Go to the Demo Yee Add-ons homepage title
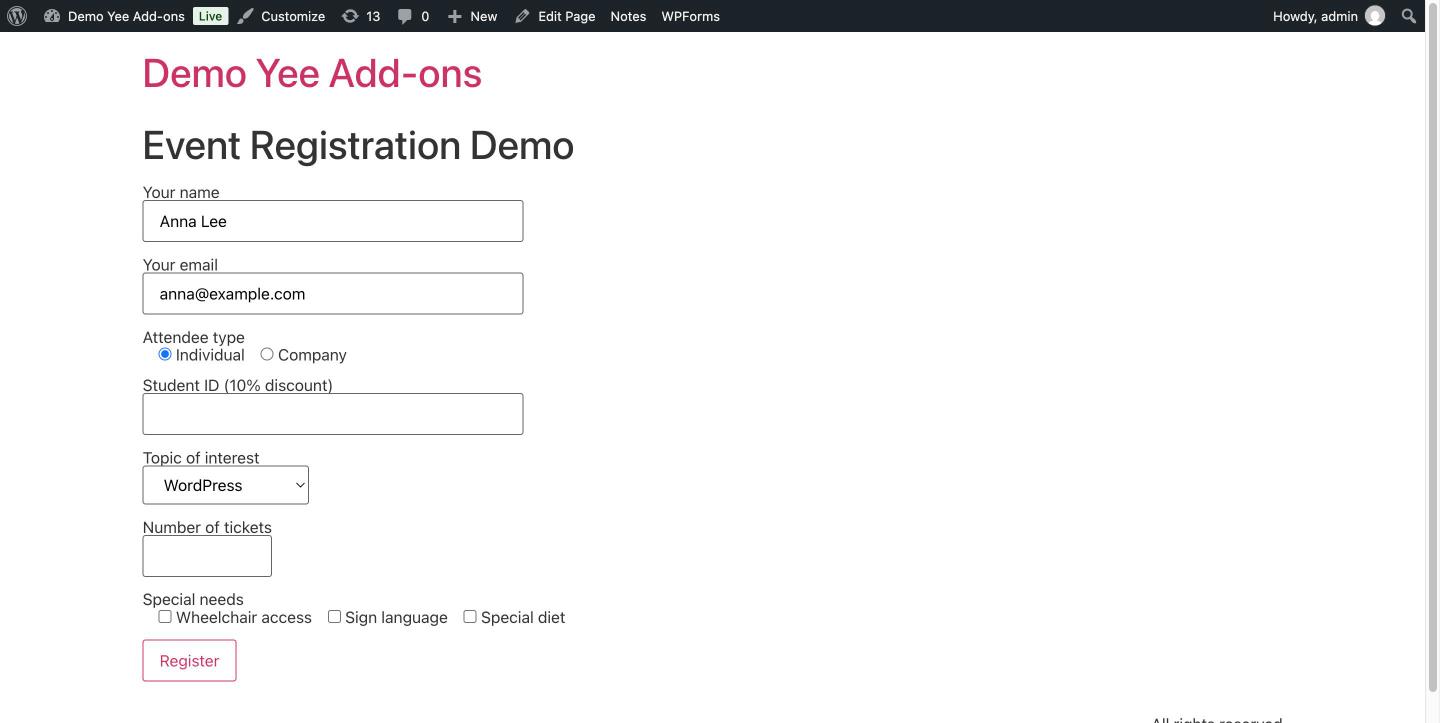 click(x=312, y=73)
